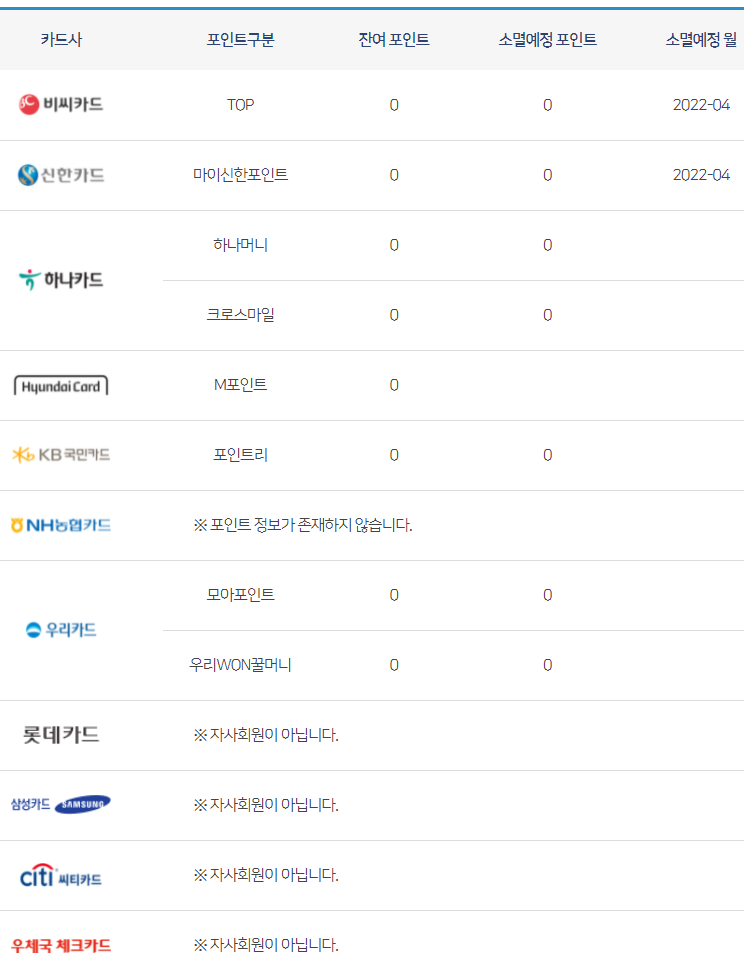The width and height of the screenshot is (744, 967).
Task: Select the 모아포인트 cell
Action: tap(240, 595)
